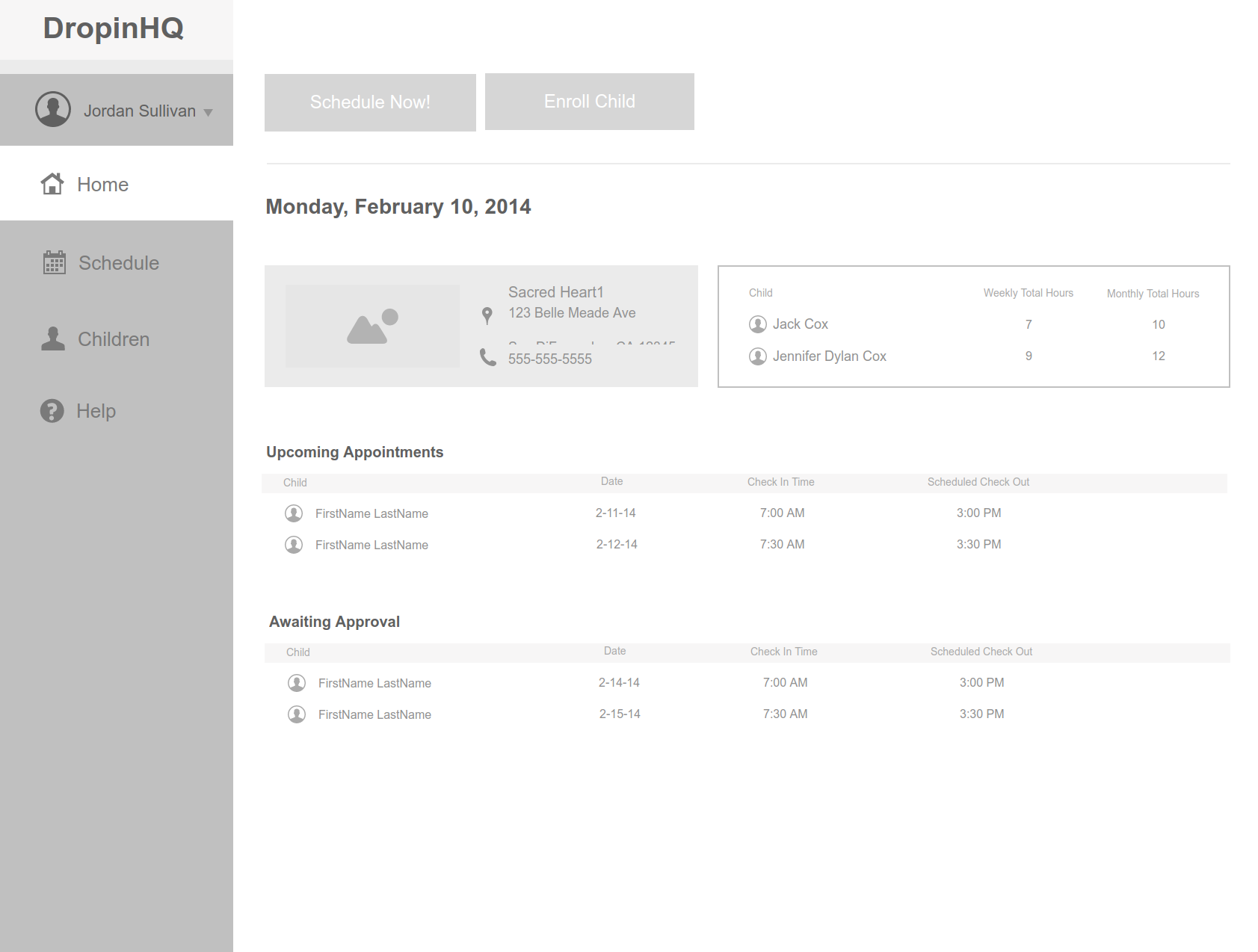
Task: Click Jack Cox's weekly hours value 7
Action: 1029,324
